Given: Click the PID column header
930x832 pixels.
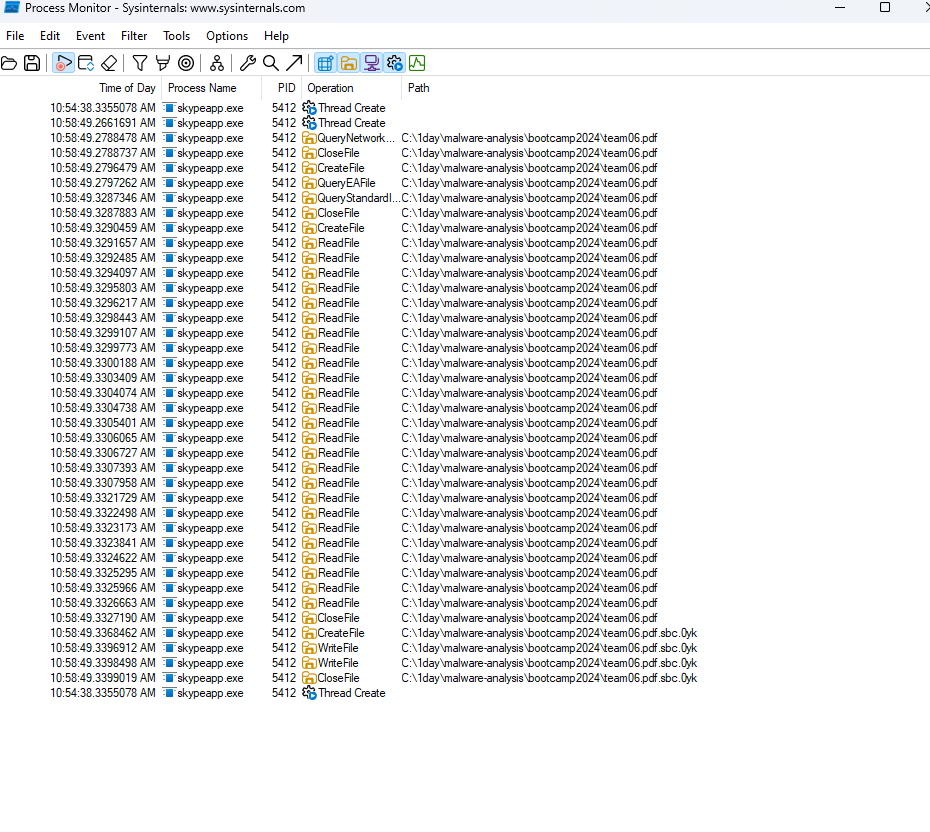Looking at the screenshot, I should click(x=282, y=88).
